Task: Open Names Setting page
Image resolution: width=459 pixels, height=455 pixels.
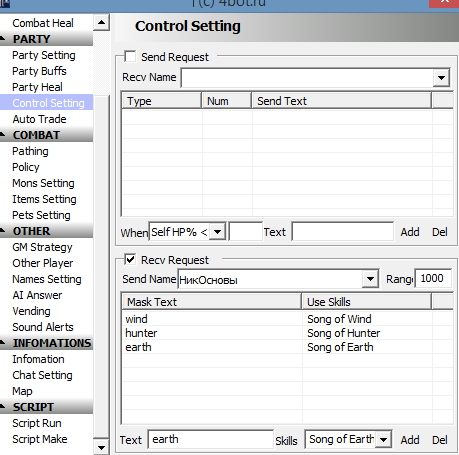Action: pos(47,279)
